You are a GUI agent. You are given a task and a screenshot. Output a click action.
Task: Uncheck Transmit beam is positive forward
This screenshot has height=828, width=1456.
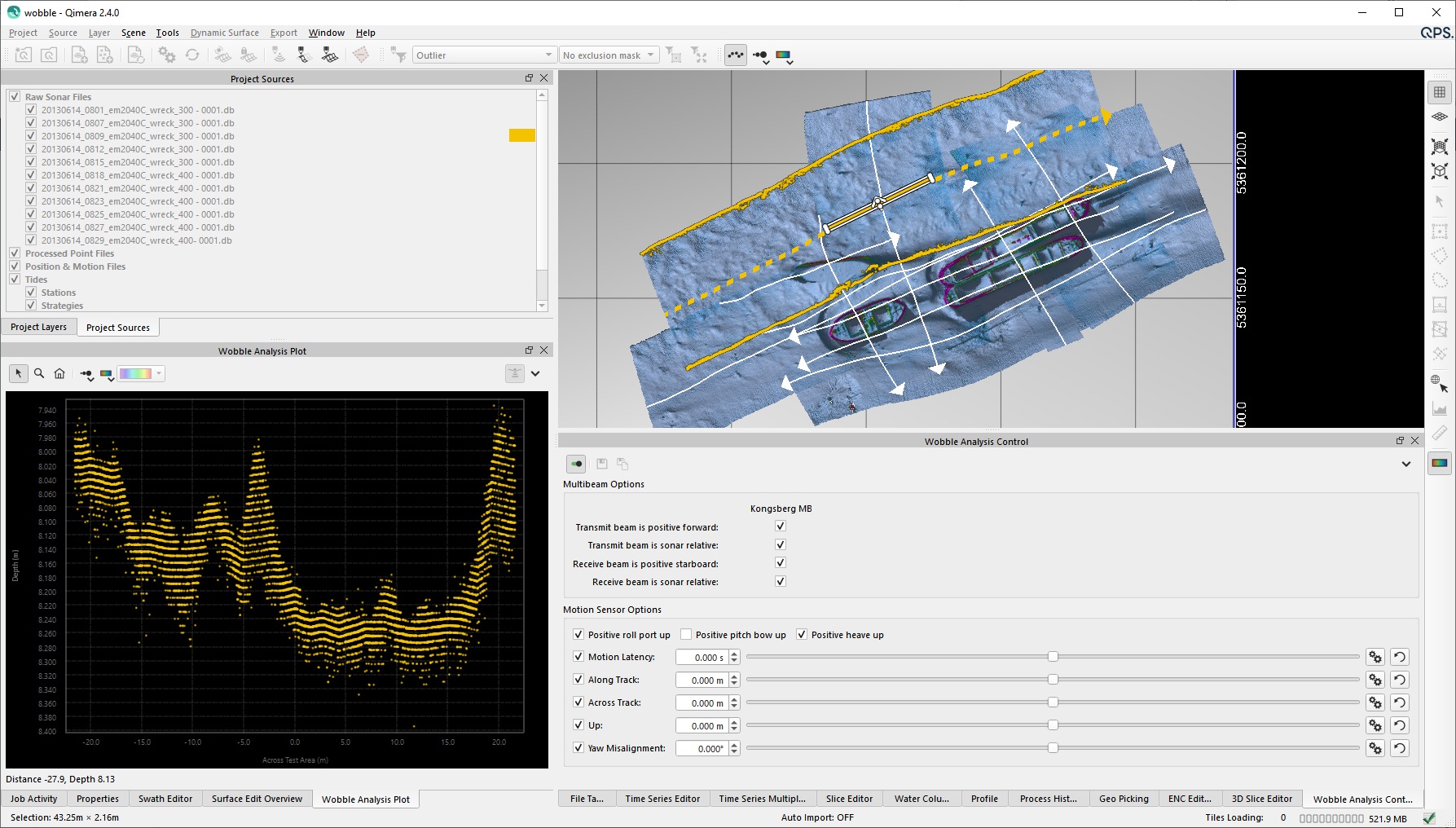(x=780, y=526)
